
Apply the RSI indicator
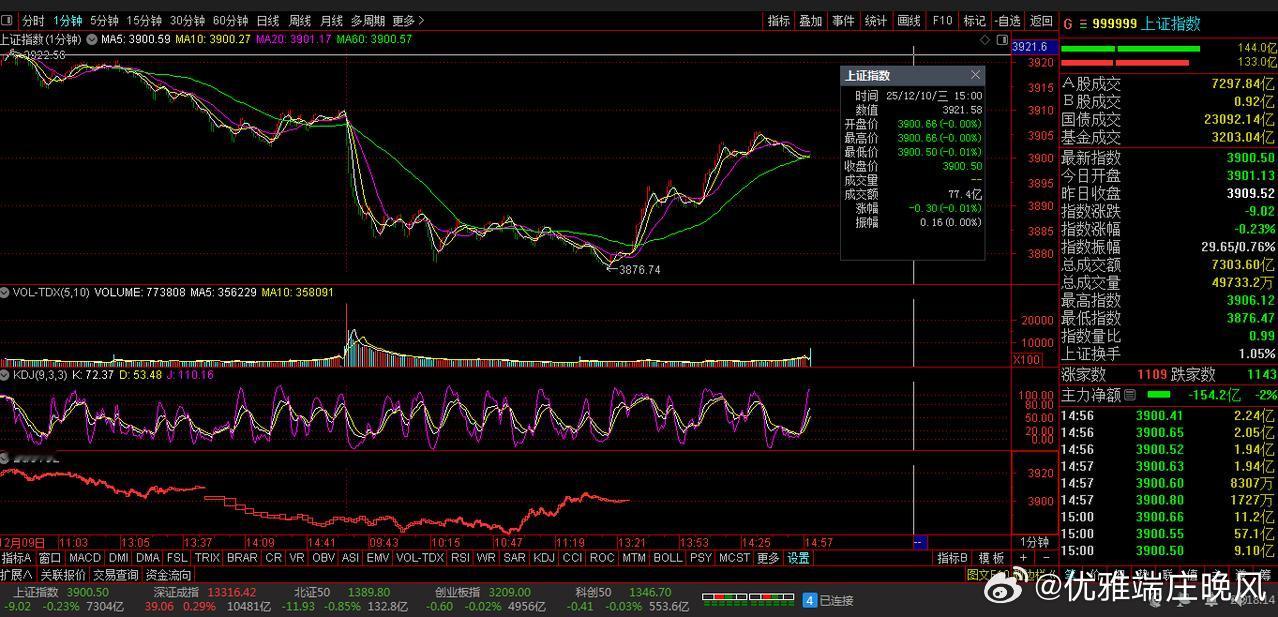tap(460, 558)
